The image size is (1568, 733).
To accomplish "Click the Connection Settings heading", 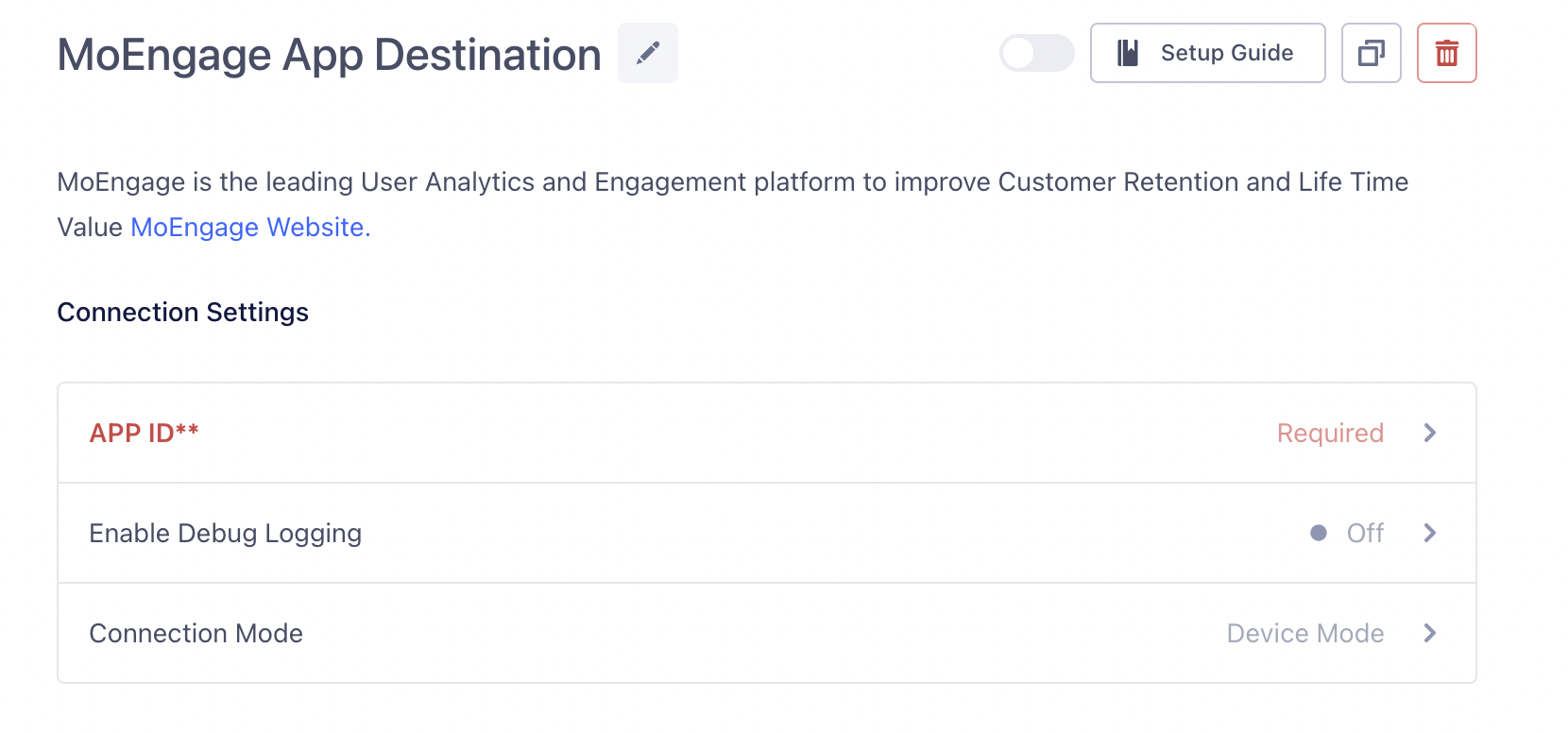I will [x=182, y=313].
